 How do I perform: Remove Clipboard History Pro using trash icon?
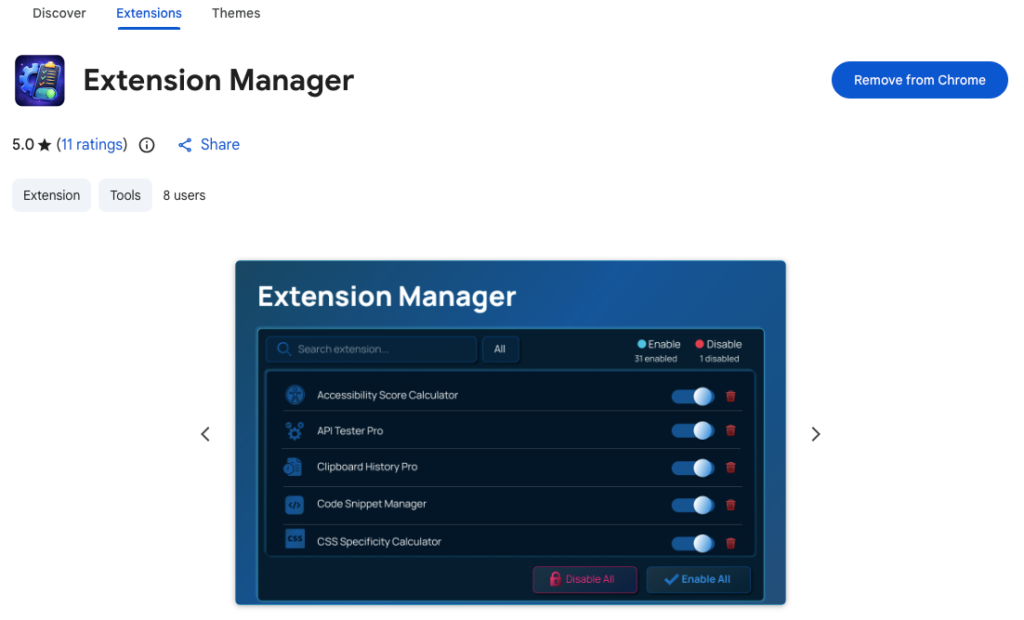[x=730, y=468]
